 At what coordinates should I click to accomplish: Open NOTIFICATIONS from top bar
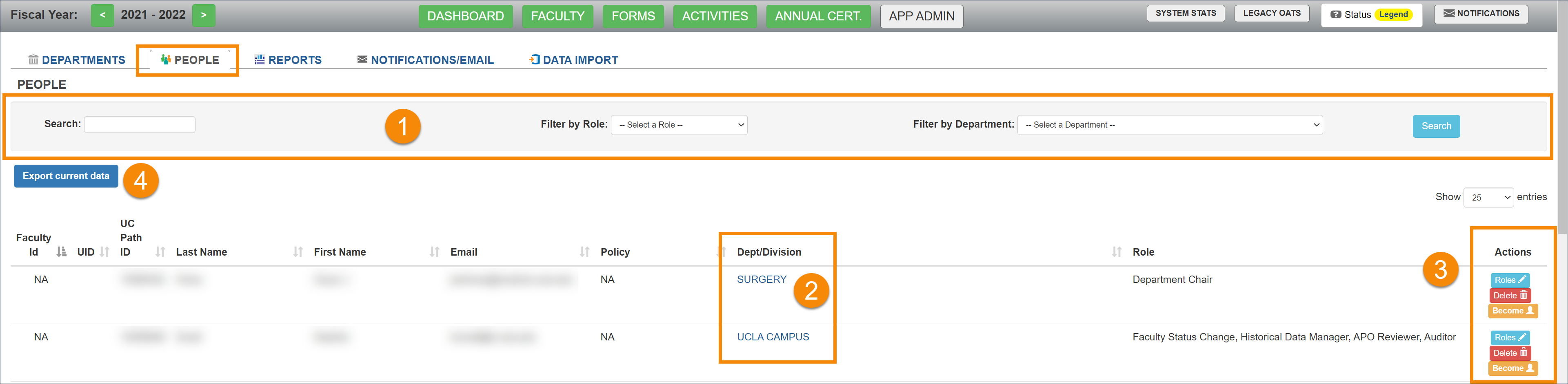1480,14
